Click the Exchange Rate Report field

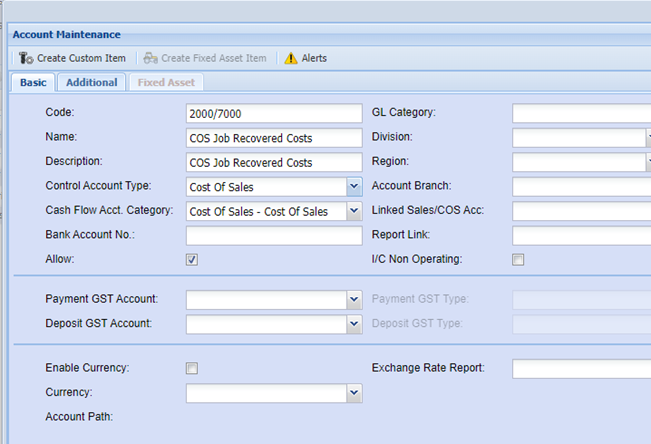tap(580, 369)
